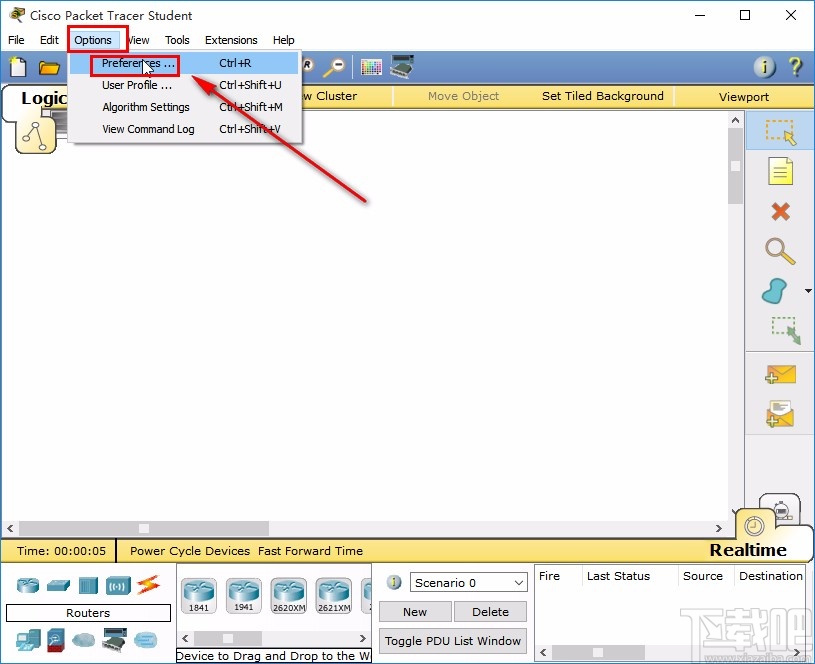Screen dimensions: 815x664
Task: Open Algorithm Settings entry
Action: coord(183,107)
